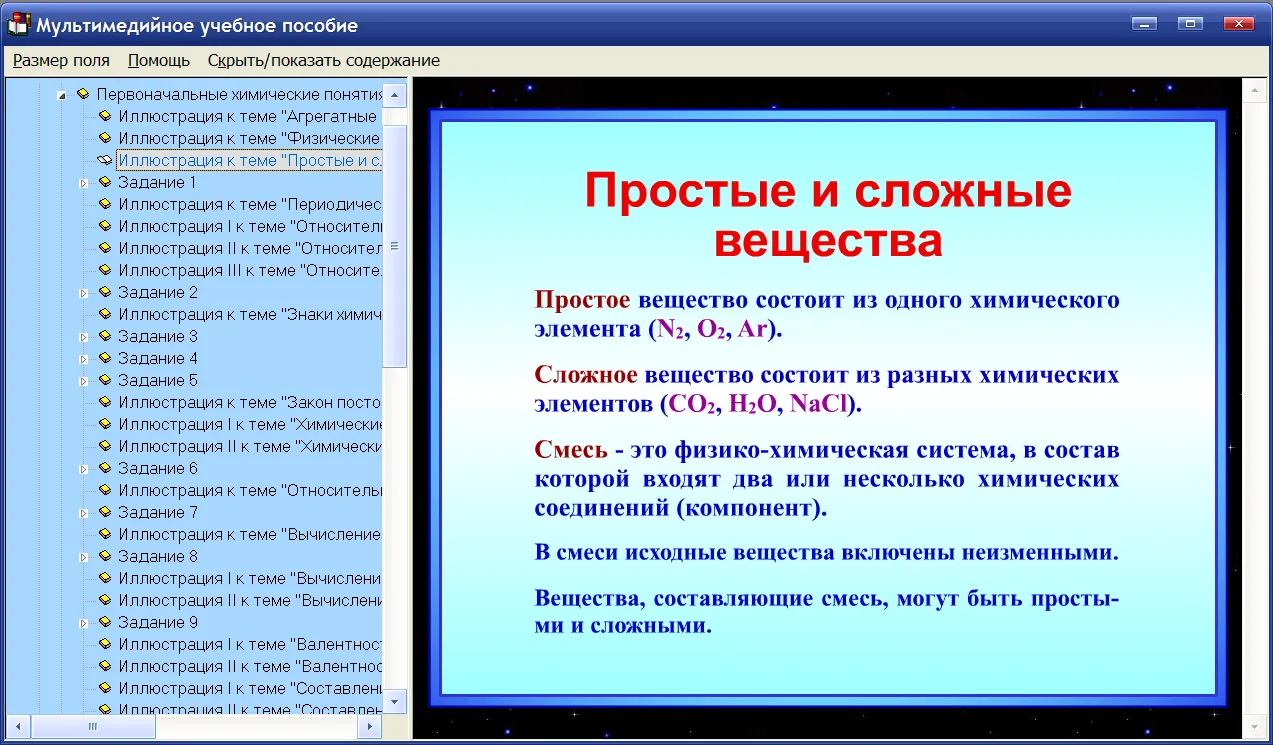Screen dimensions: 1273x745
Task: Click content pane scrollbar up arrow
Action: pos(1253,91)
